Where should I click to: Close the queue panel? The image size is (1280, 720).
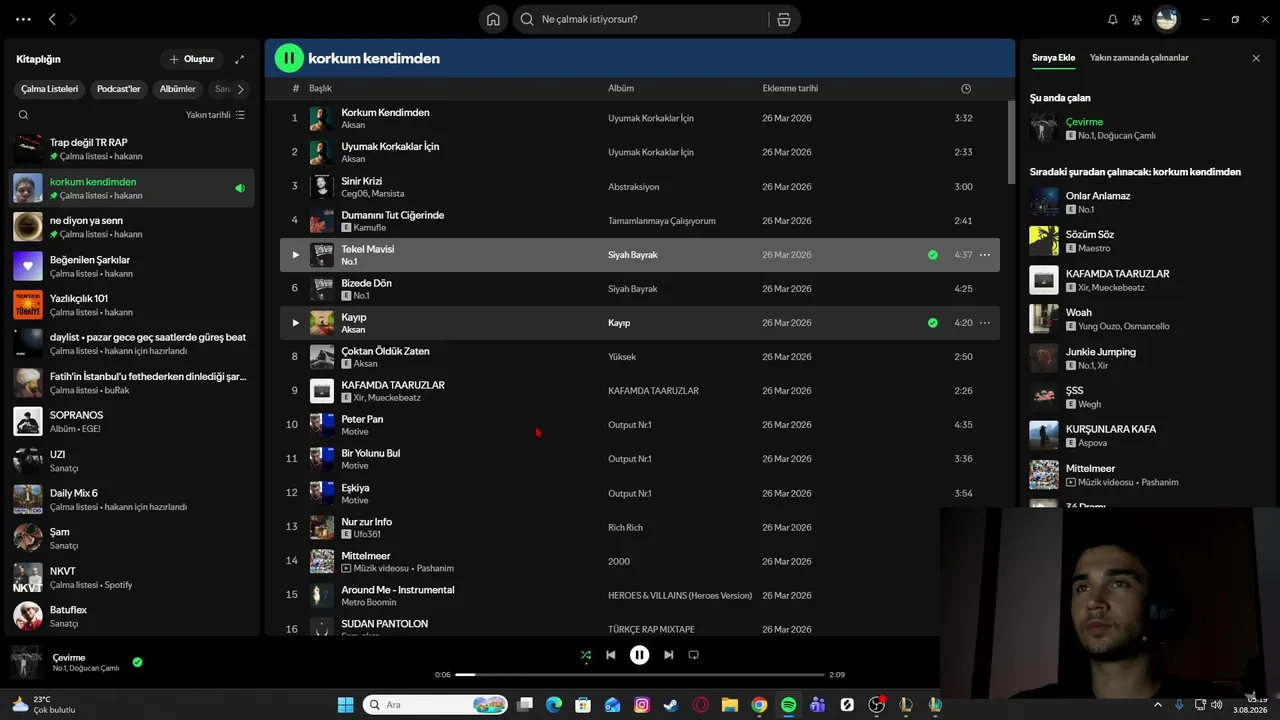click(1256, 58)
